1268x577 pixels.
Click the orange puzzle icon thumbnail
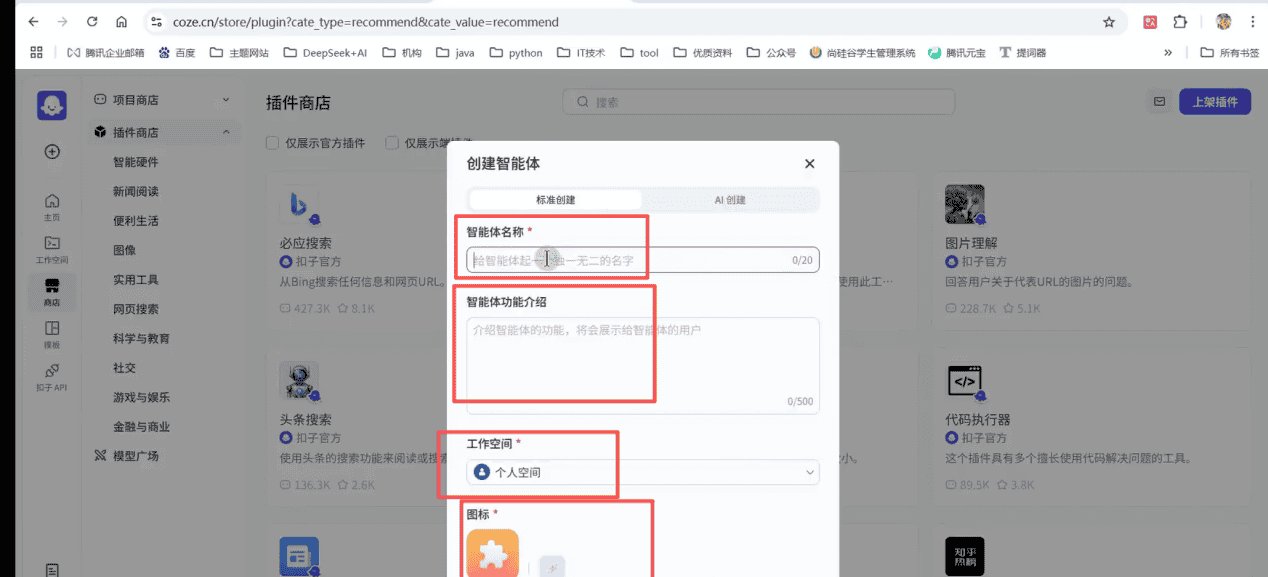[492, 555]
